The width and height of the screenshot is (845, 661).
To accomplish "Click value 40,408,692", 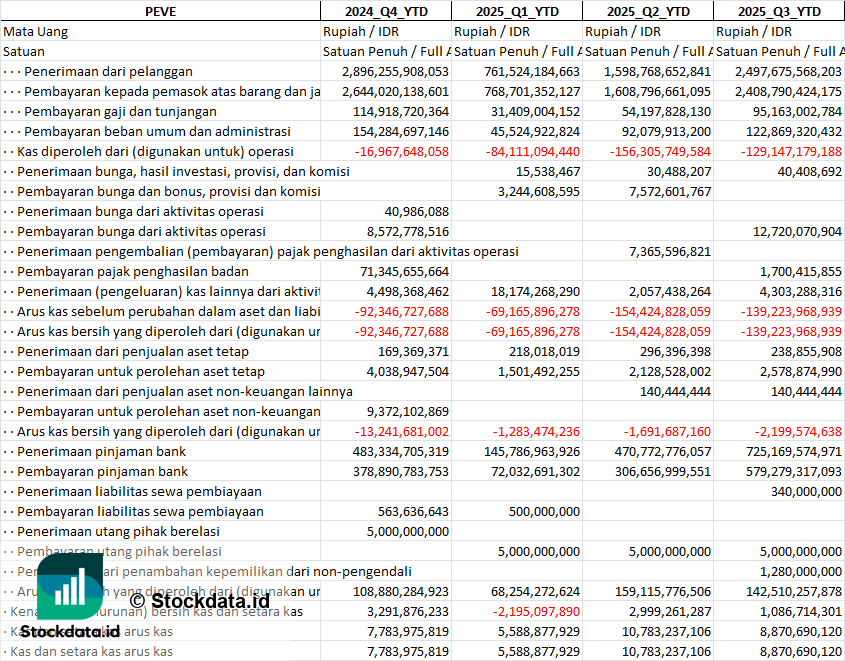I will [809, 171].
